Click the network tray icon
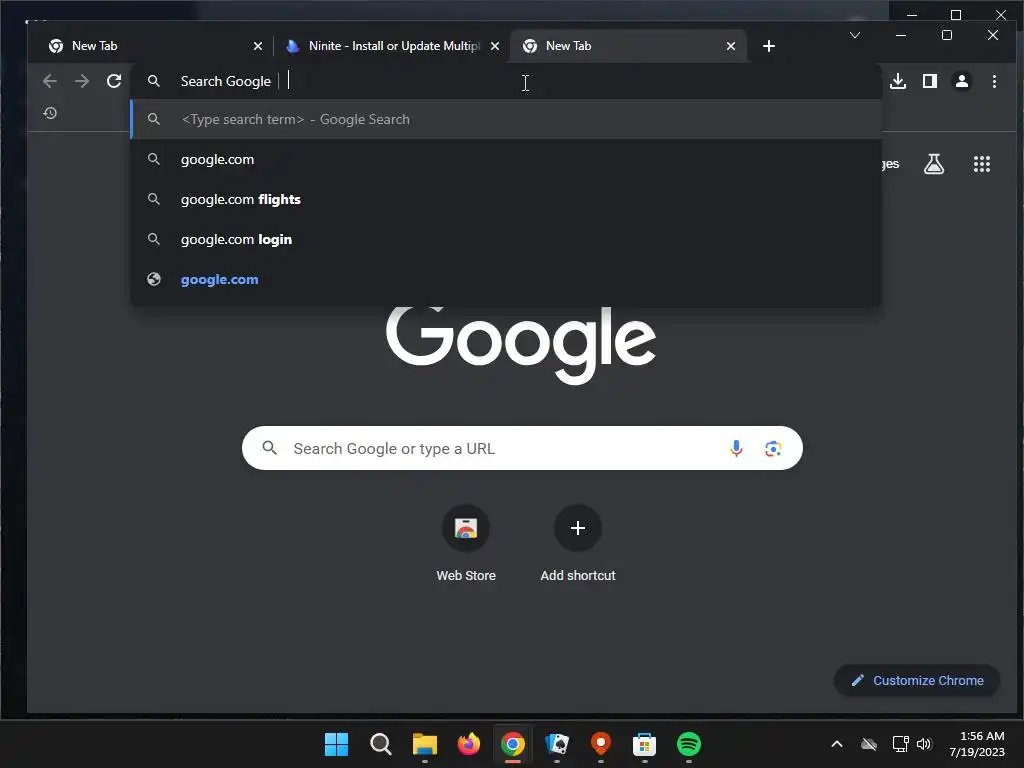The height and width of the screenshot is (768, 1024). [x=901, y=744]
